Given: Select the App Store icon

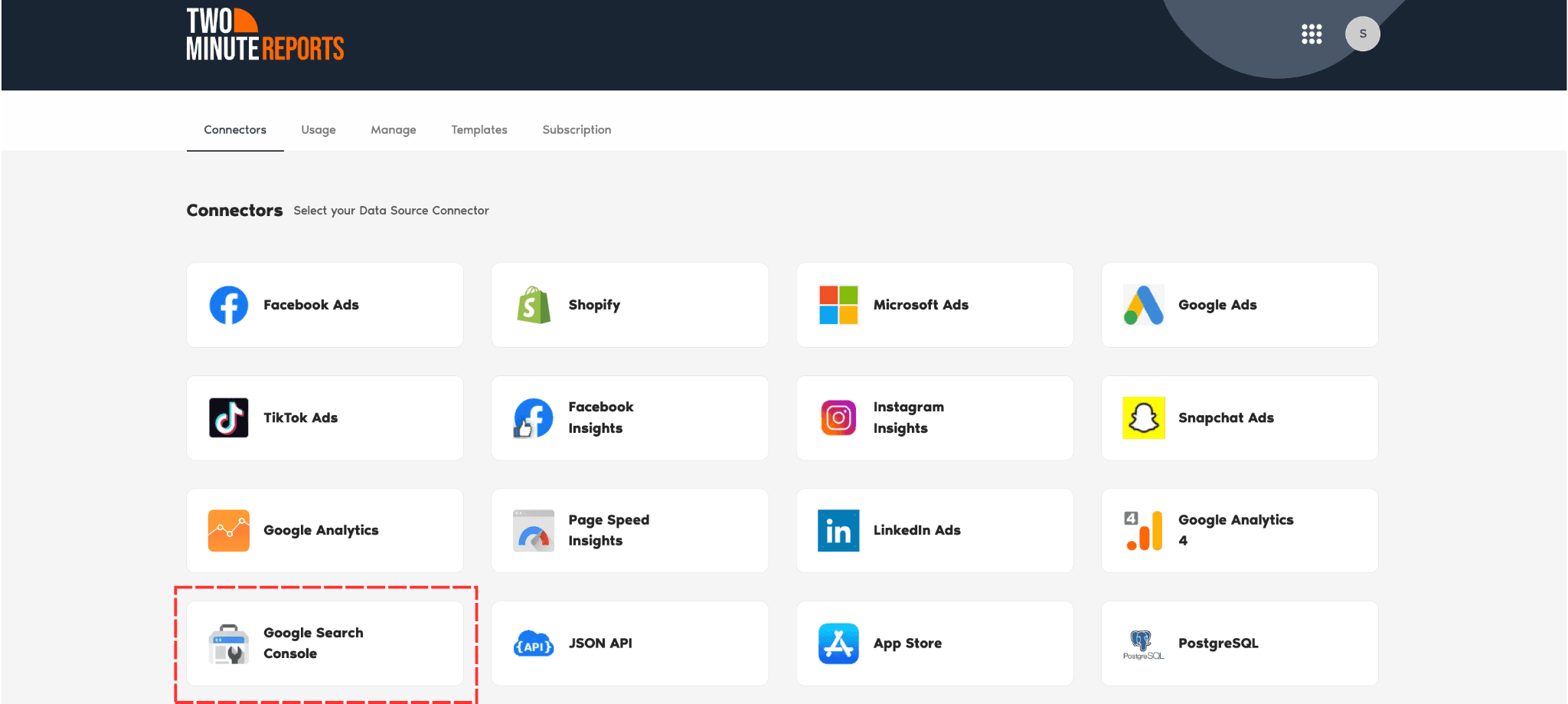Looking at the screenshot, I should coord(838,643).
